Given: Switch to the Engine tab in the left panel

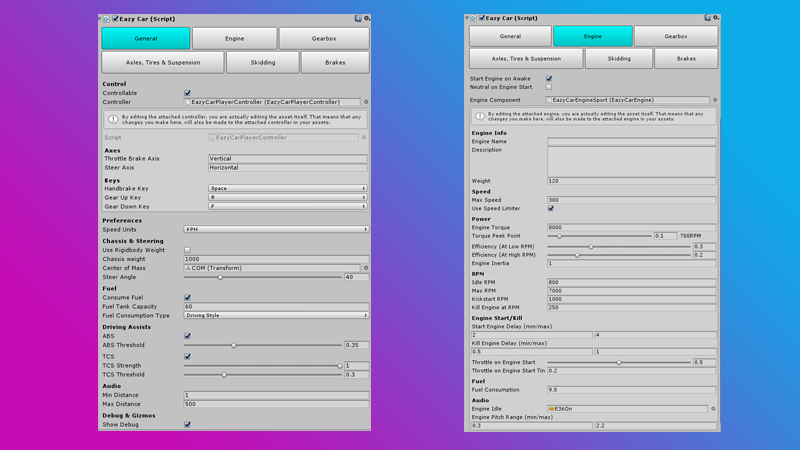Looking at the screenshot, I should [x=235, y=38].
